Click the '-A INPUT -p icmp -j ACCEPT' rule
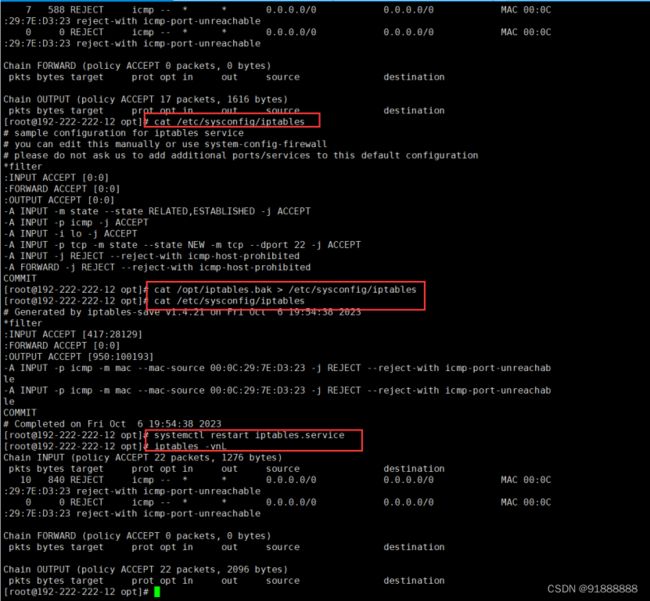The image size is (650, 601). pyautogui.click(x=76, y=223)
